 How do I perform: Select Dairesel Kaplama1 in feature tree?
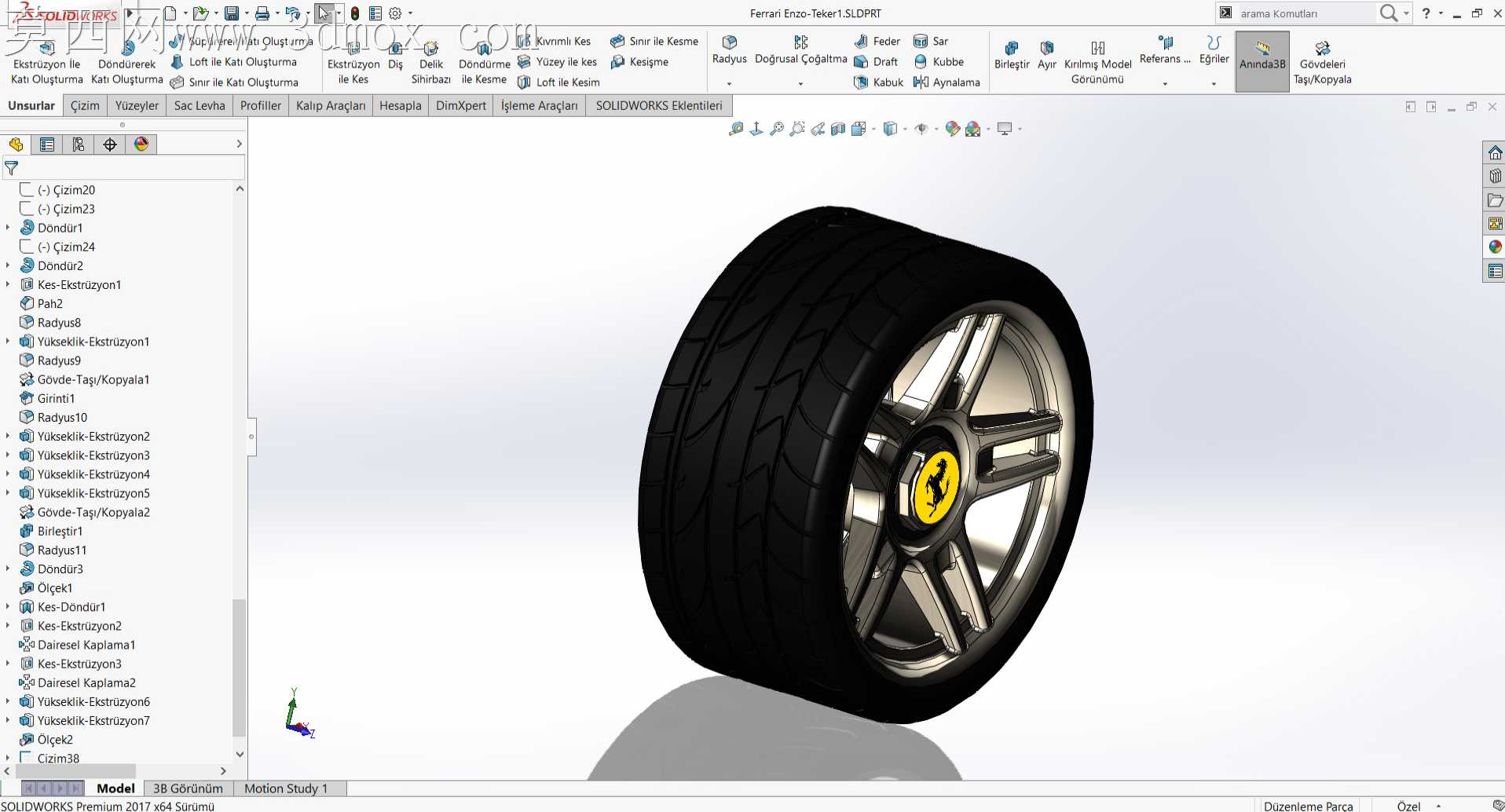[78, 645]
